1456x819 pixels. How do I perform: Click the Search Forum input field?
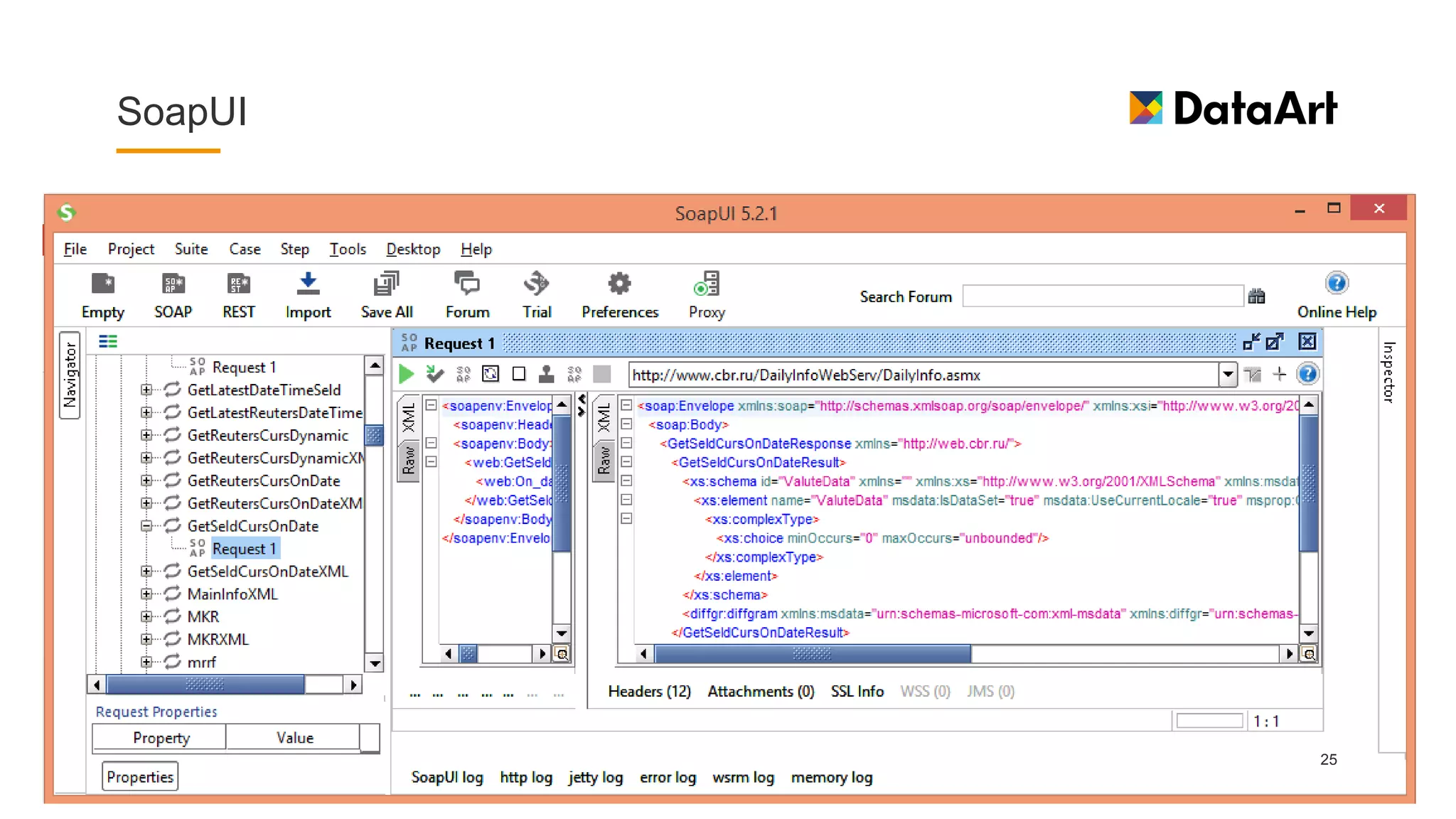[1103, 296]
